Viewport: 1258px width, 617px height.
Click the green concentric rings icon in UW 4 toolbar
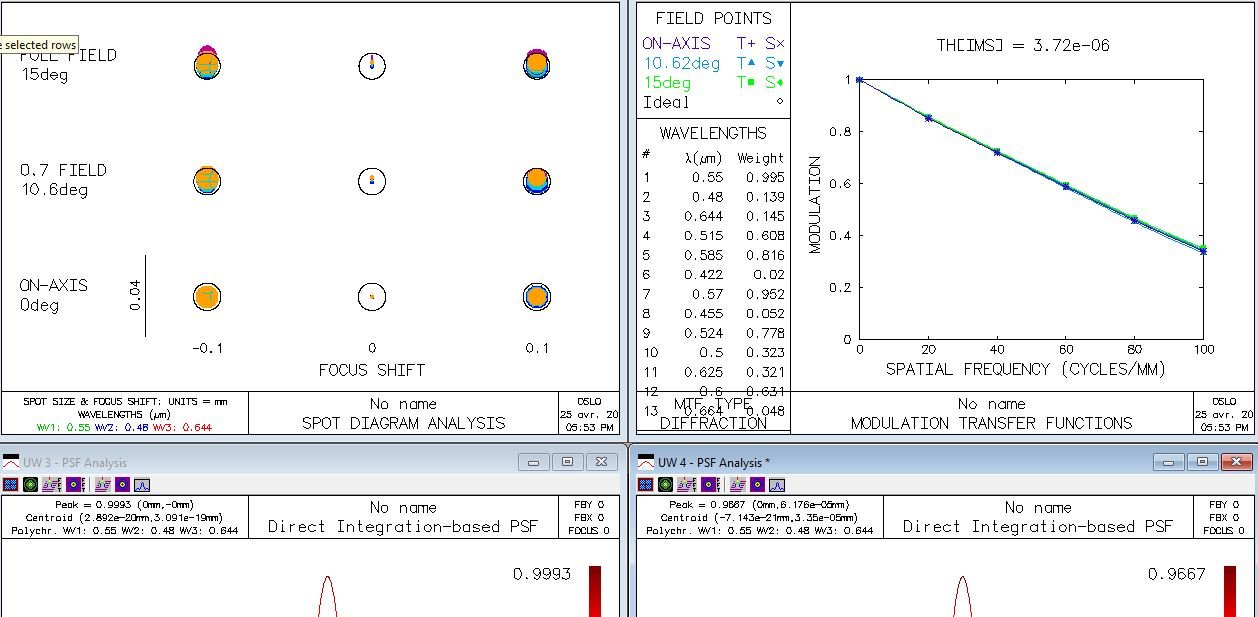pyautogui.click(x=665, y=485)
